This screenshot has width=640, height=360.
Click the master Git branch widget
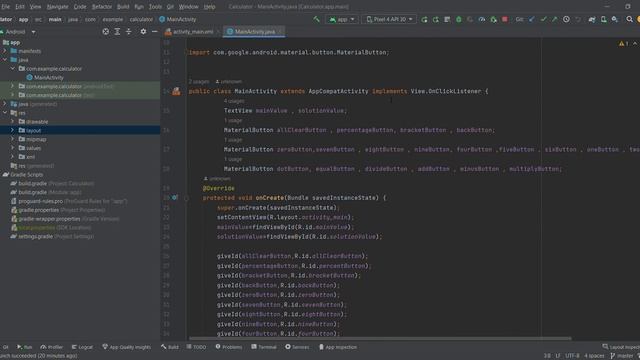click(x=621, y=356)
